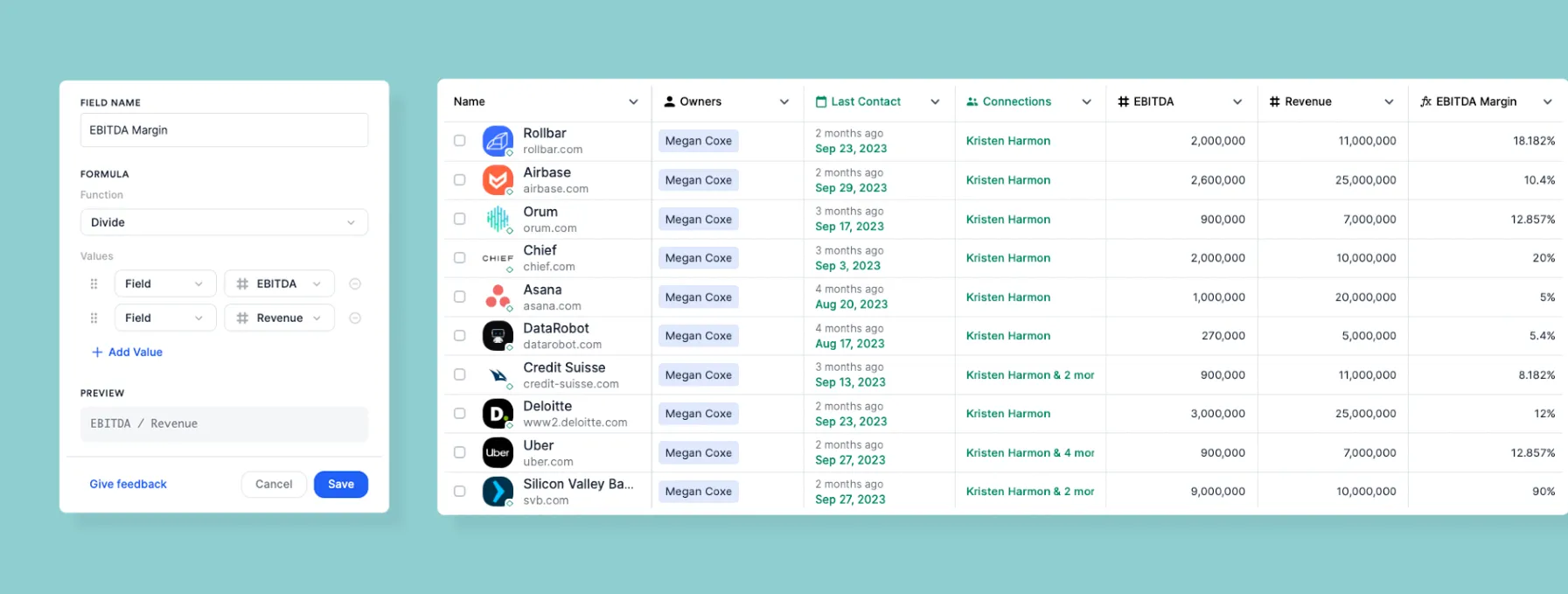Expand the Last Contact column chevron
Screen dimensions: 1568x594
[935, 101]
